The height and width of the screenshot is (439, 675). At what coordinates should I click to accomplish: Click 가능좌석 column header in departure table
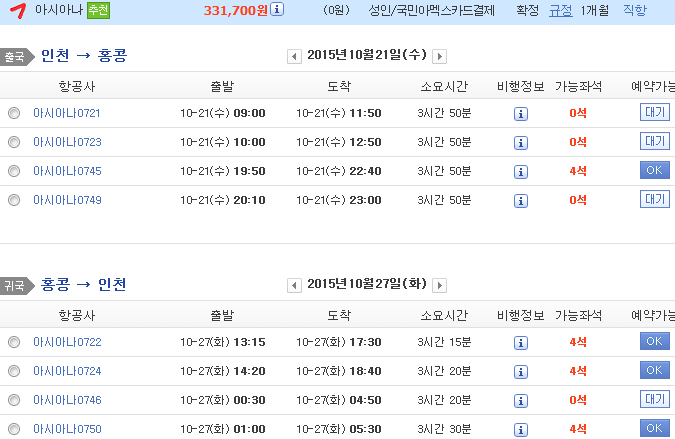point(578,87)
